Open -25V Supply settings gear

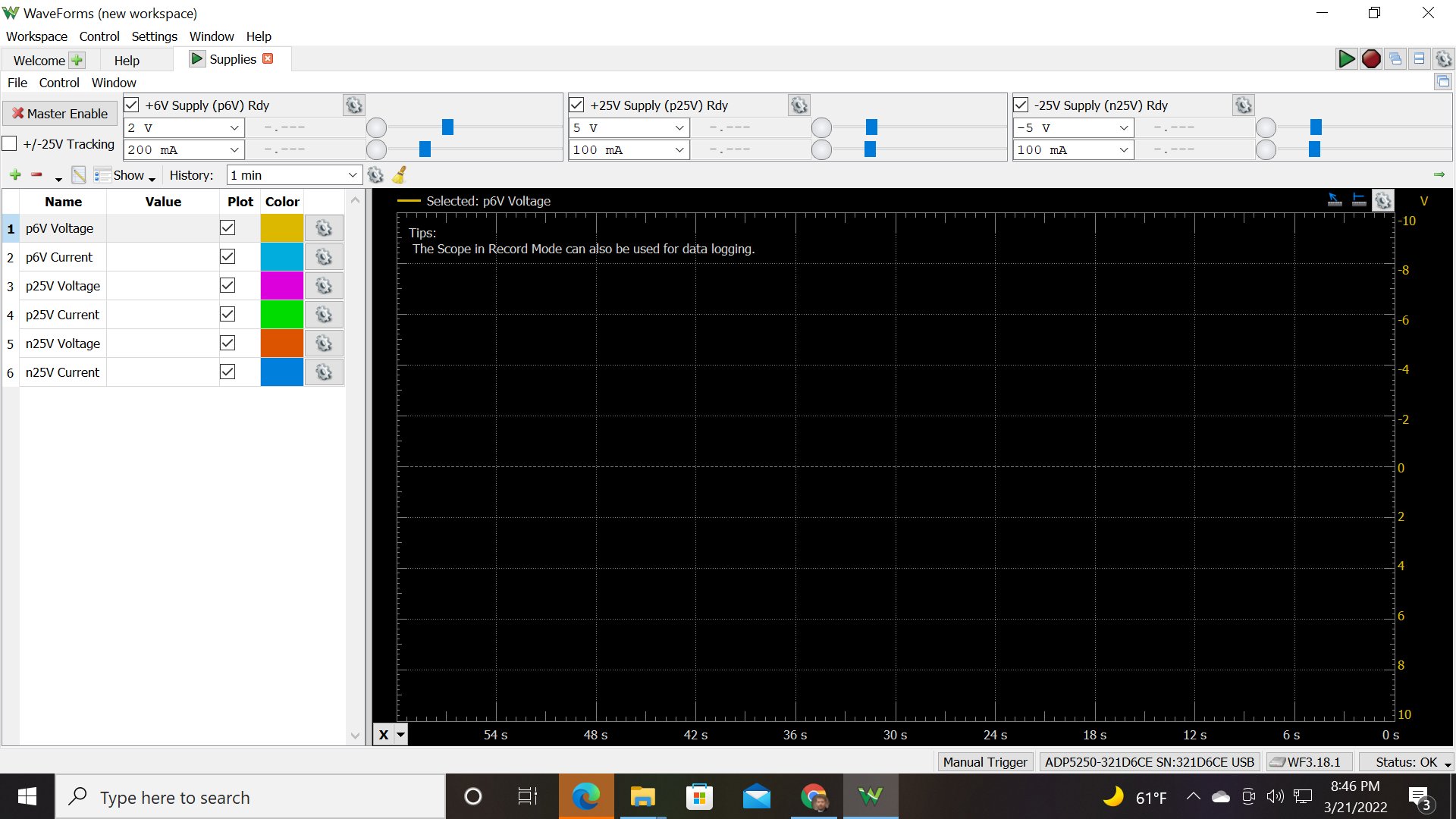point(1244,105)
